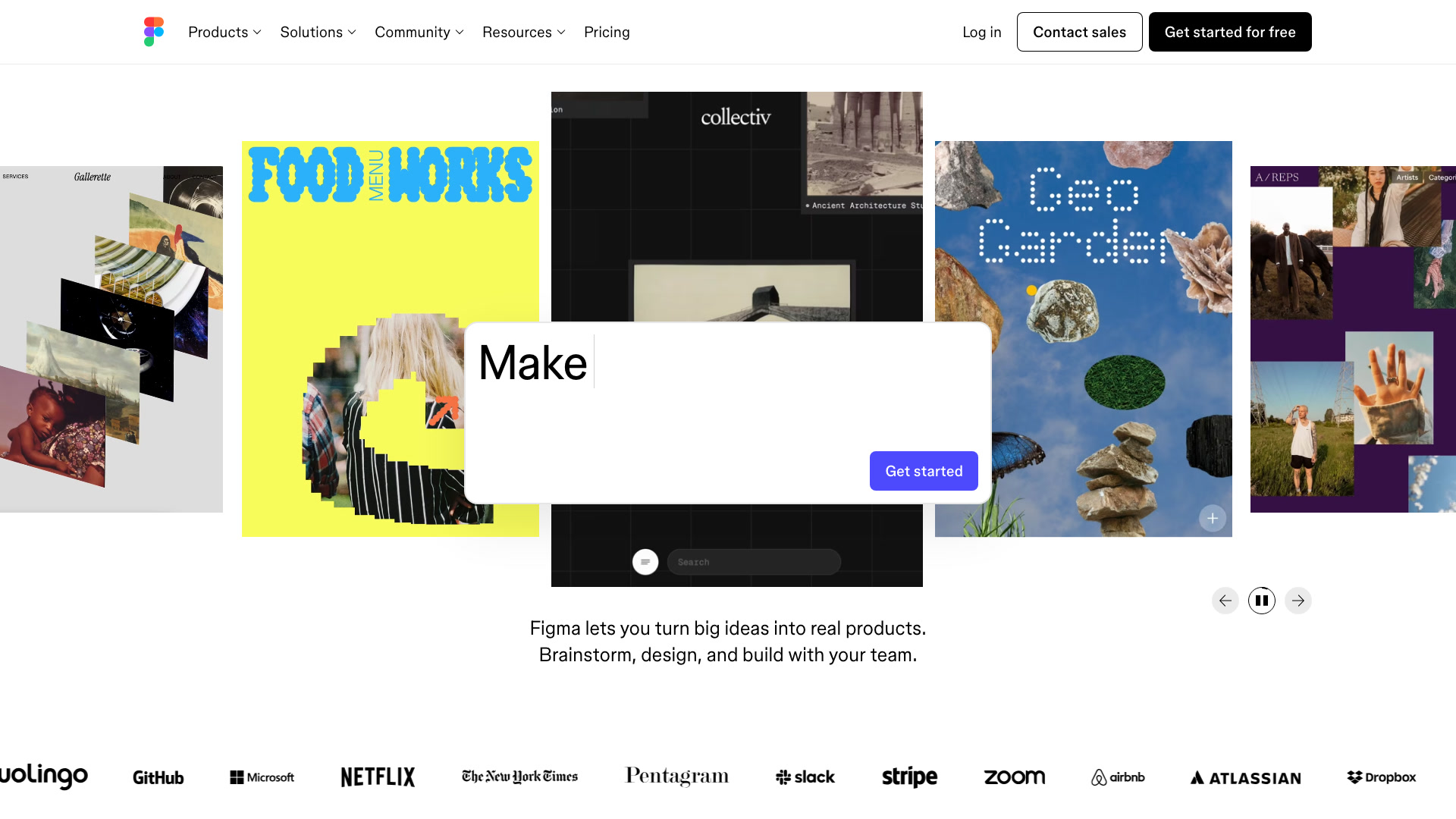Open the Community menu
Viewport: 1456px width, 819px height.
pyautogui.click(x=418, y=32)
